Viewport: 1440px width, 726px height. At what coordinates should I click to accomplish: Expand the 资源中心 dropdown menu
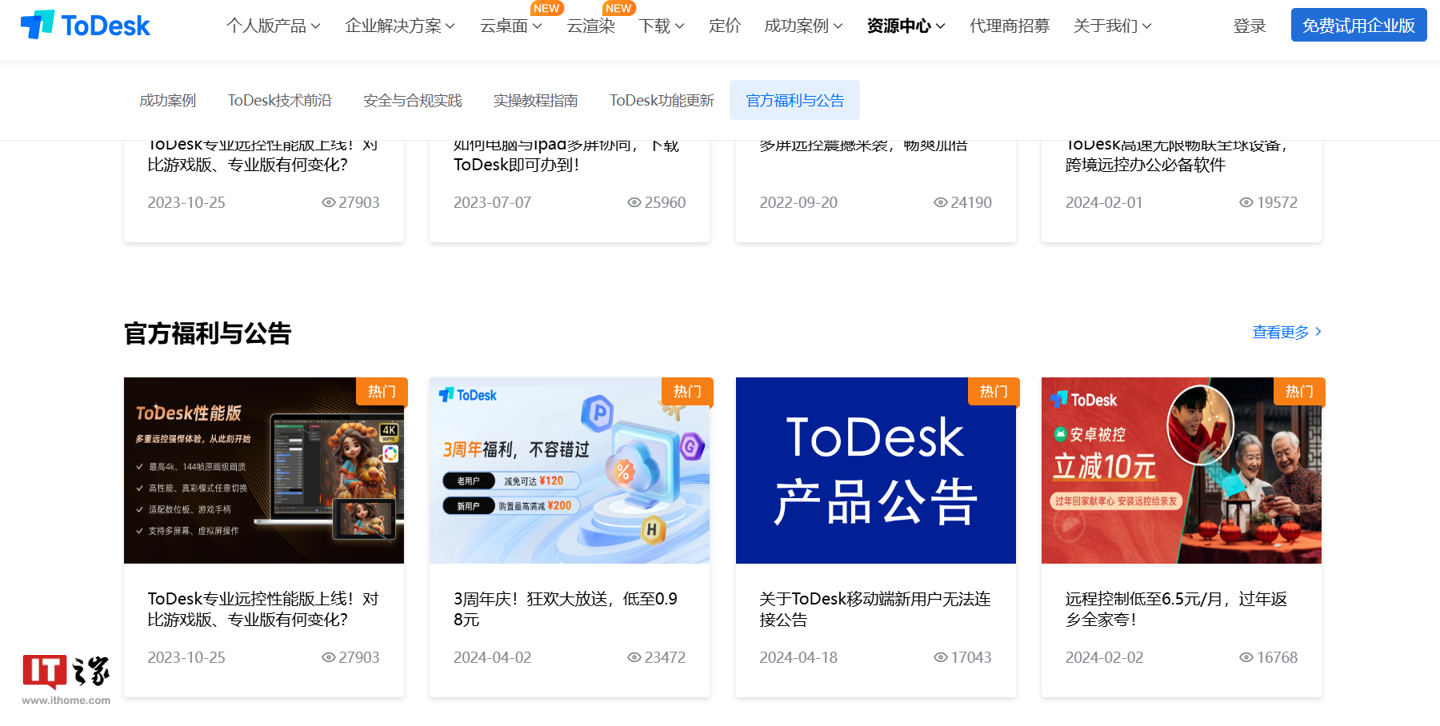click(x=906, y=26)
